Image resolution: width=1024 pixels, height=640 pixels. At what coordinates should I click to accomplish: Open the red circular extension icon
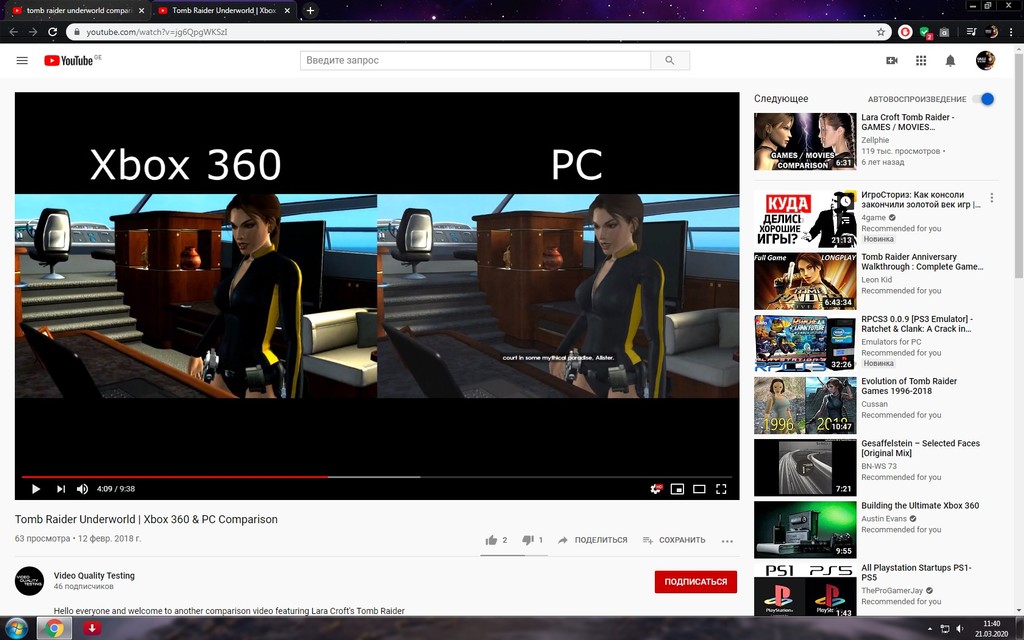[x=904, y=31]
